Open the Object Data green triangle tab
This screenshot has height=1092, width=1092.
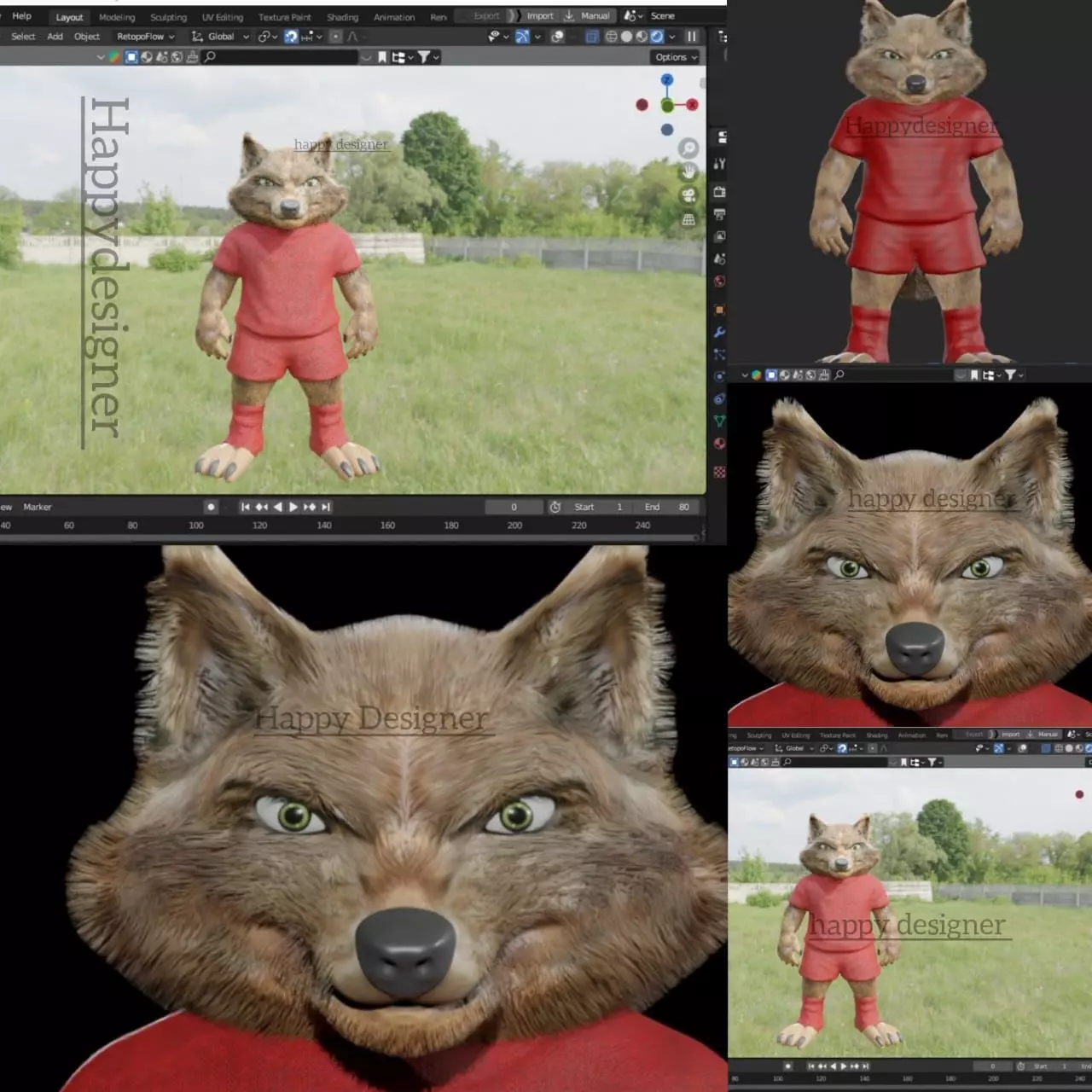click(x=719, y=421)
